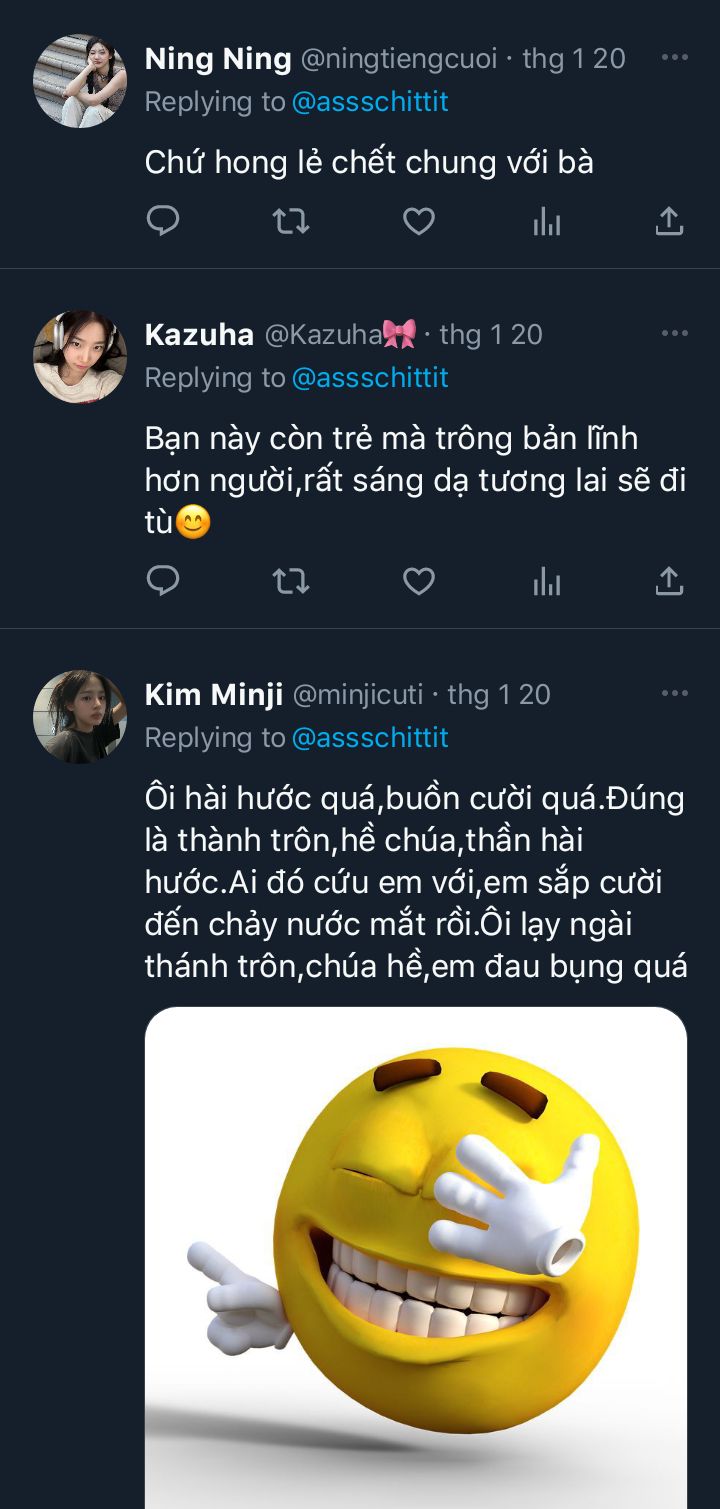Tap Kim Minji's profile avatar
The width and height of the screenshot is (720, 1509).
pyautogui.click(x=80, y=716)
